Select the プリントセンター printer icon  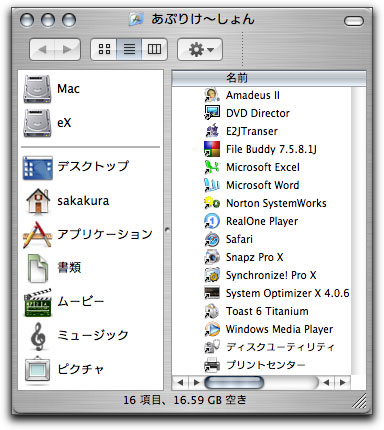tap(212, 365)
